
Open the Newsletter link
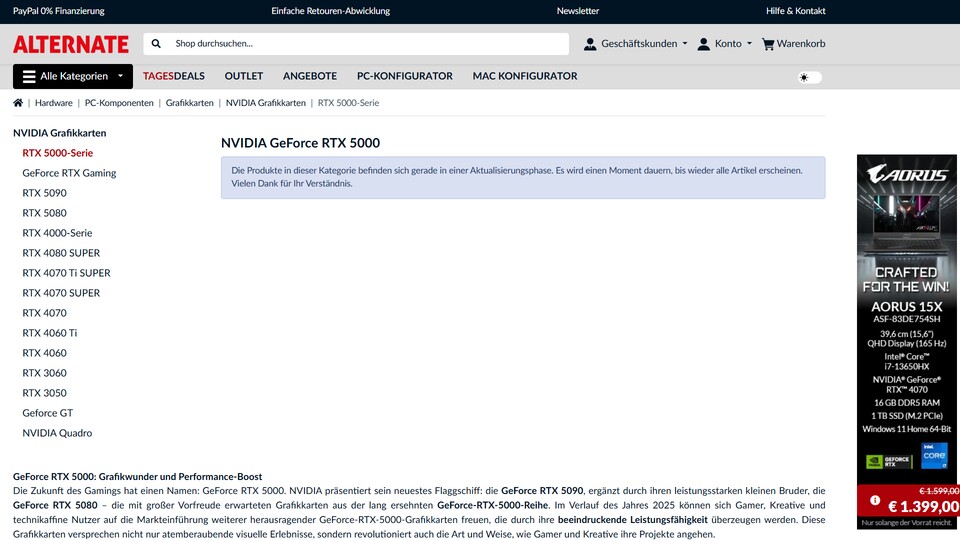point(577,11)
